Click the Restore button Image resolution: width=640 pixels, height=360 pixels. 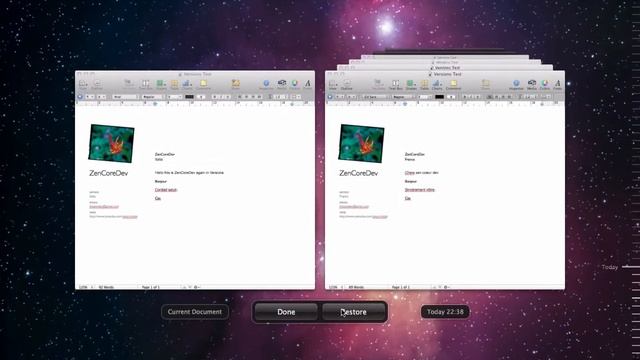point(353,312)
